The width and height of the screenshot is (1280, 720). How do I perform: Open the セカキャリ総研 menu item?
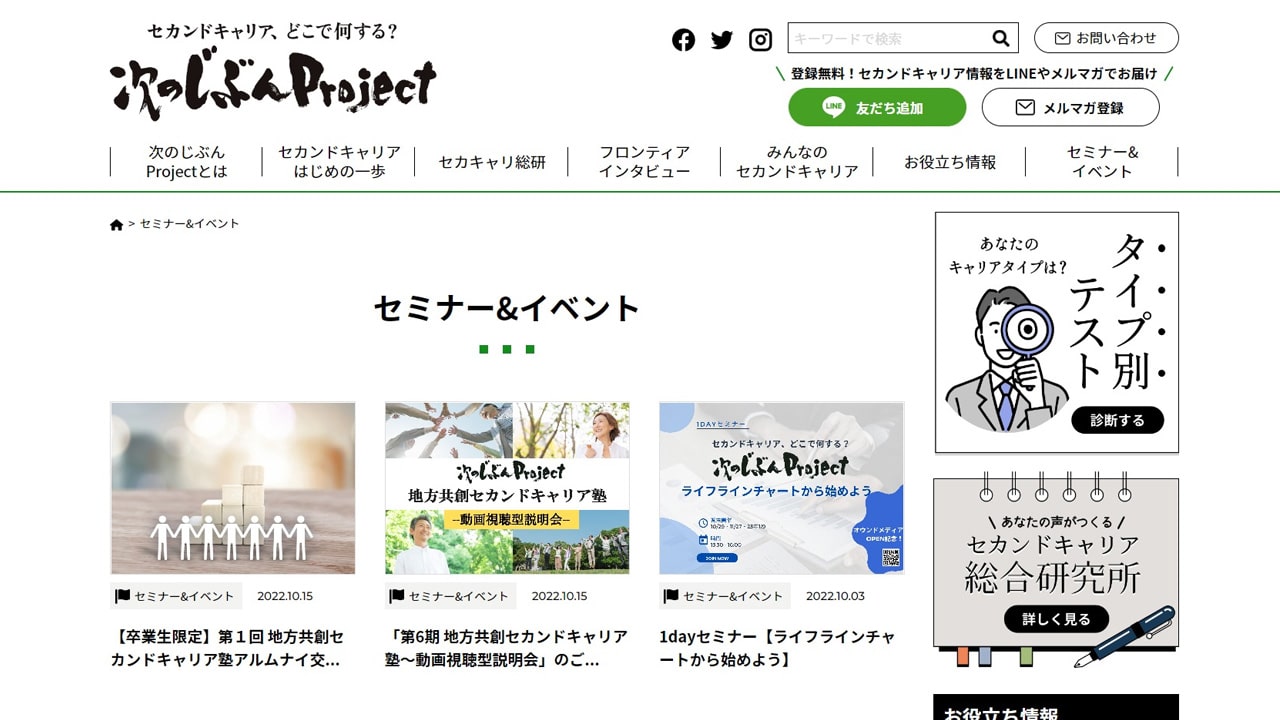[x=492, y=162]
